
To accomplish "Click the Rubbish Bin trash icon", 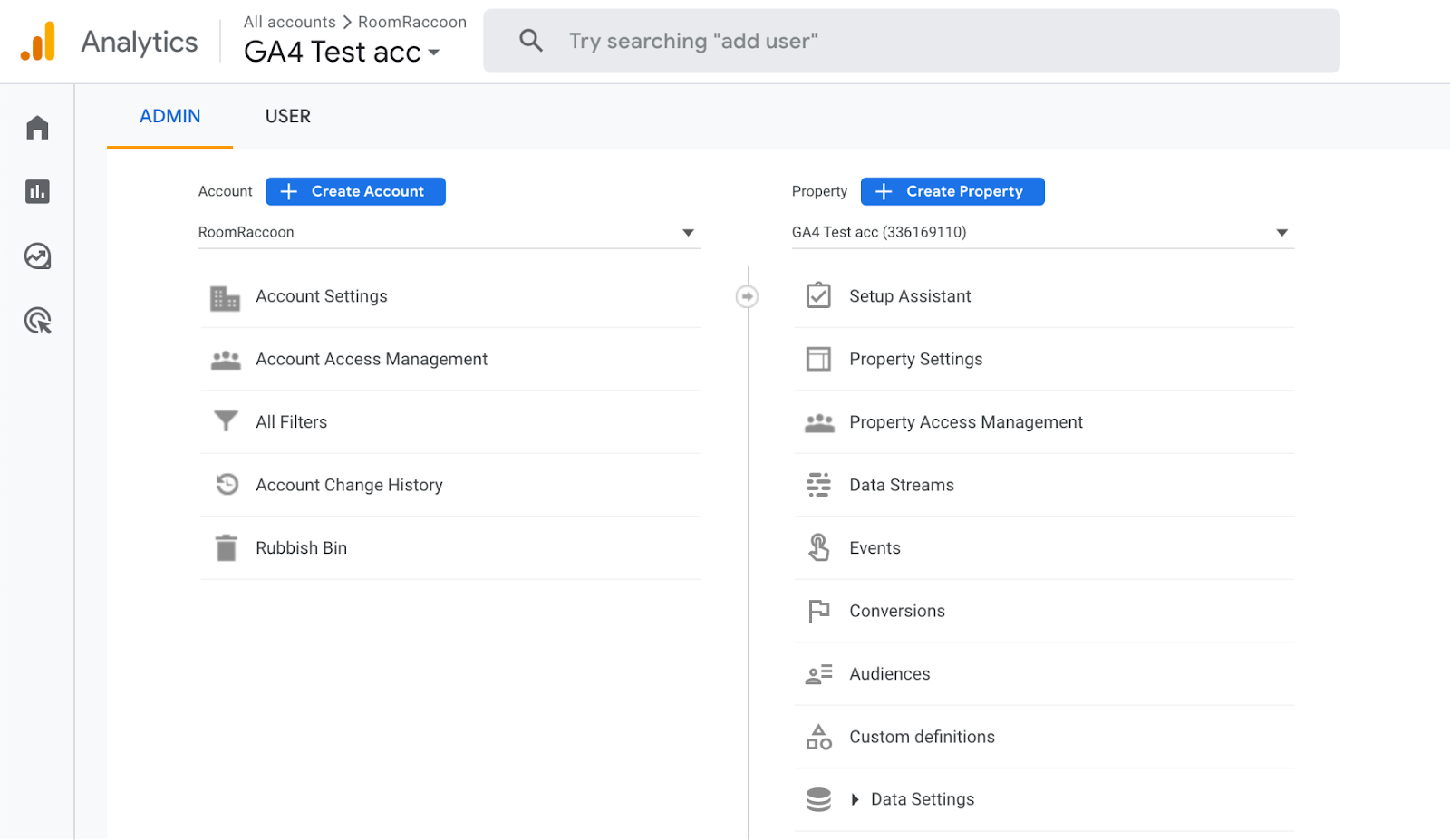I will (x=226, y=548).
